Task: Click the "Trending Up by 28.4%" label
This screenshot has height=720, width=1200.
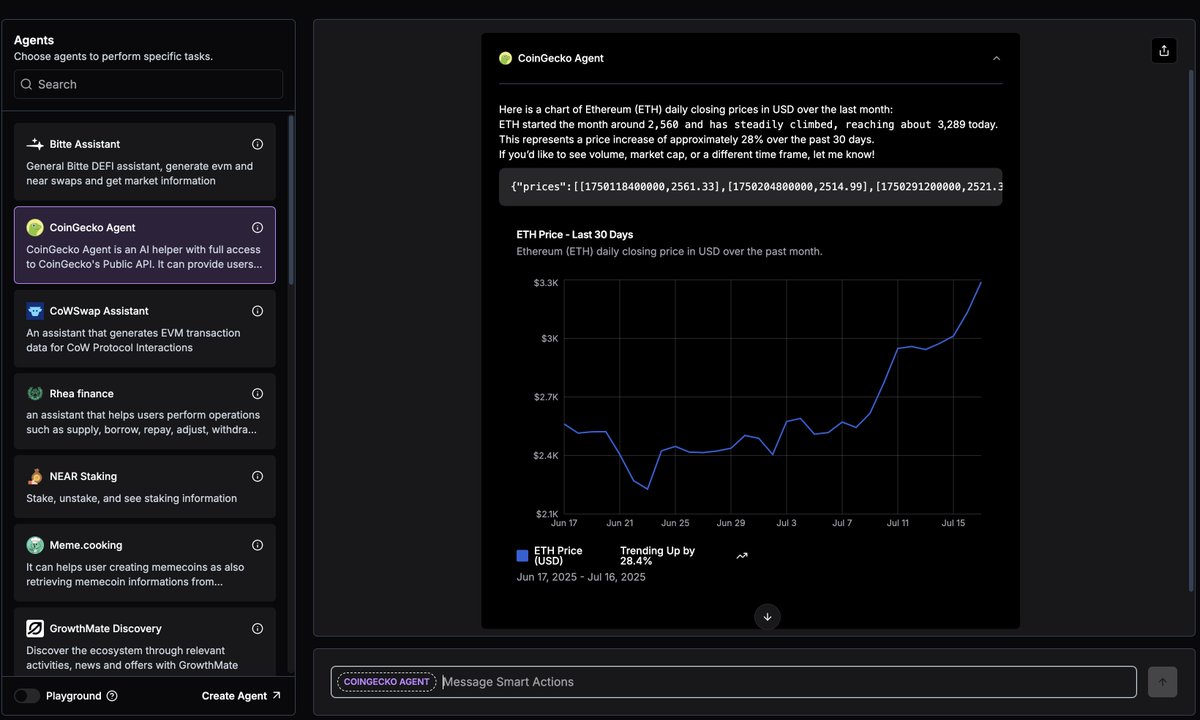Action: [657, 556]
